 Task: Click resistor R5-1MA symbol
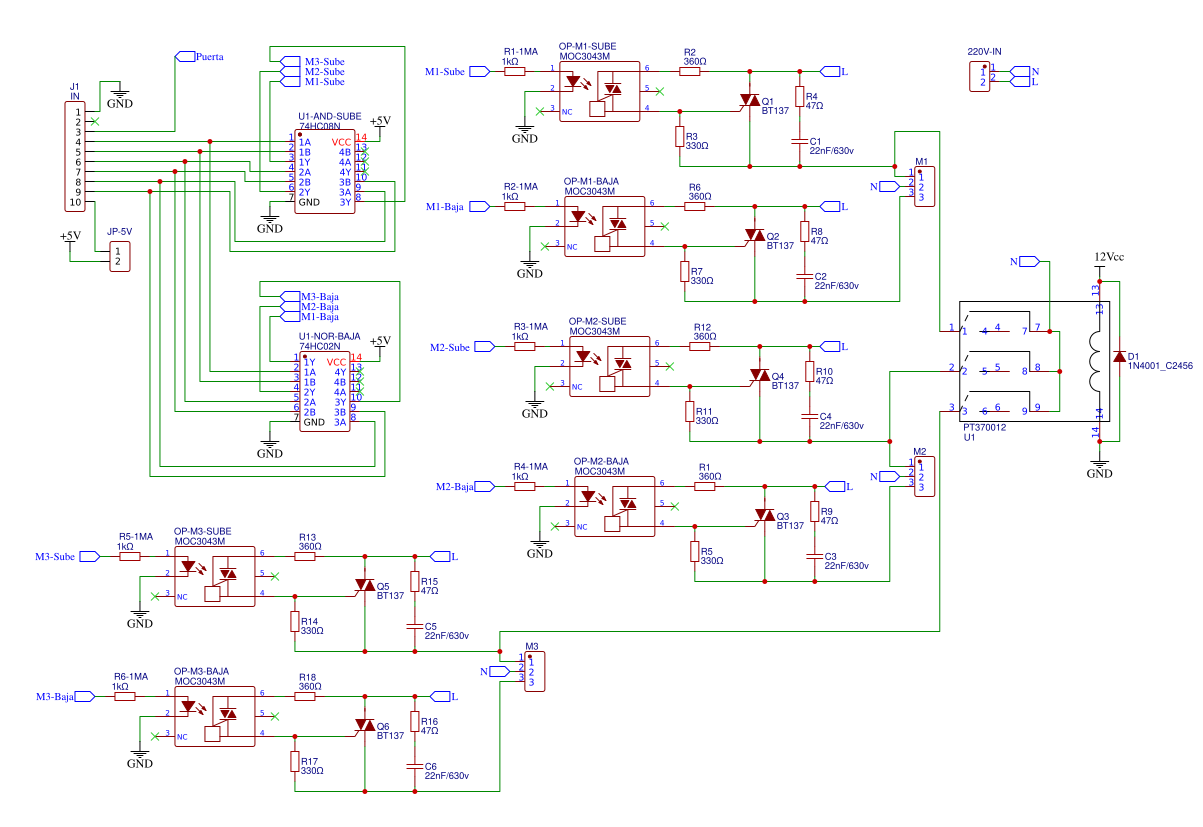pos(130,555)
